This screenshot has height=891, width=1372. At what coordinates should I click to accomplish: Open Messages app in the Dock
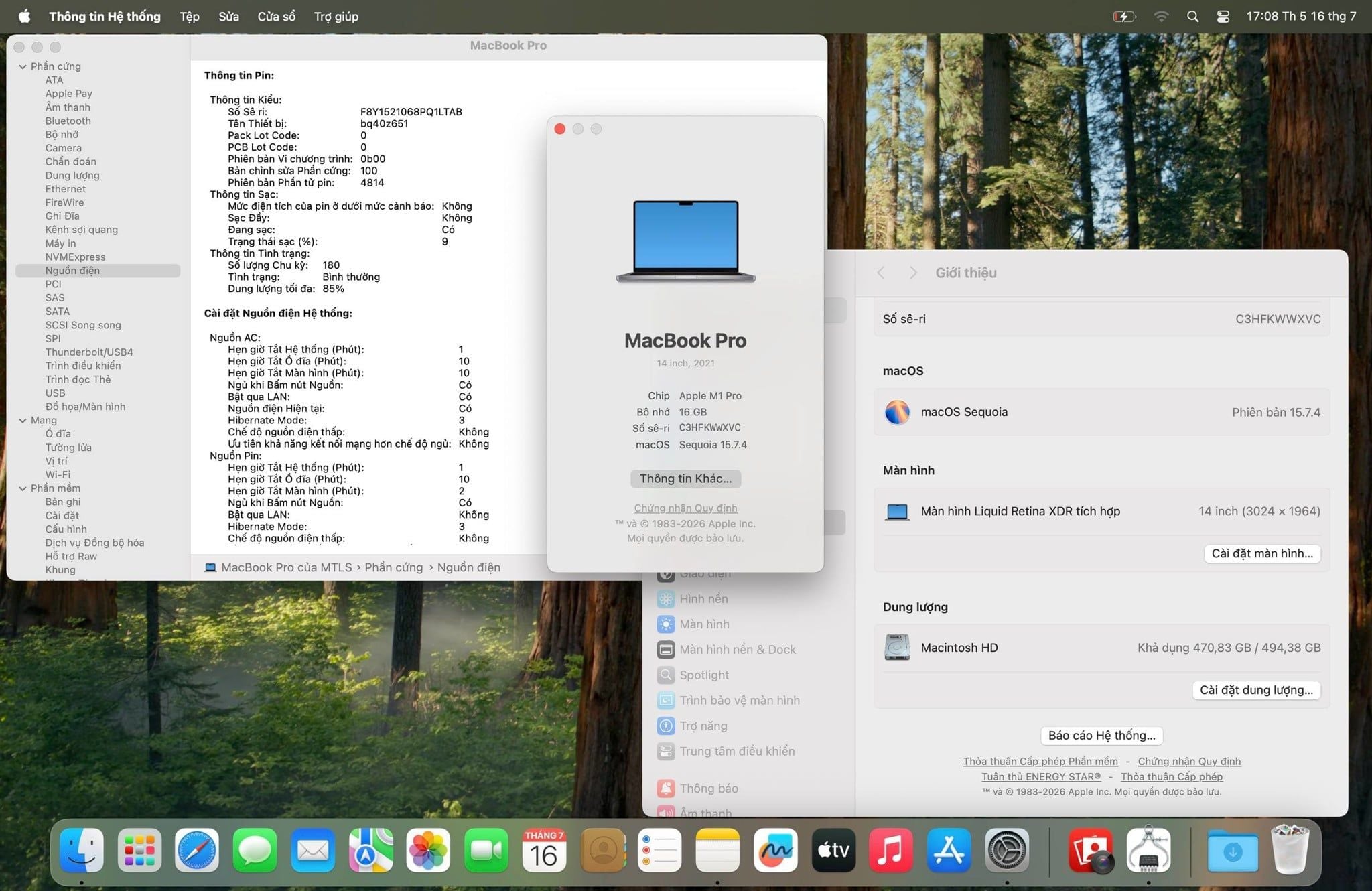tap(255, 850)
